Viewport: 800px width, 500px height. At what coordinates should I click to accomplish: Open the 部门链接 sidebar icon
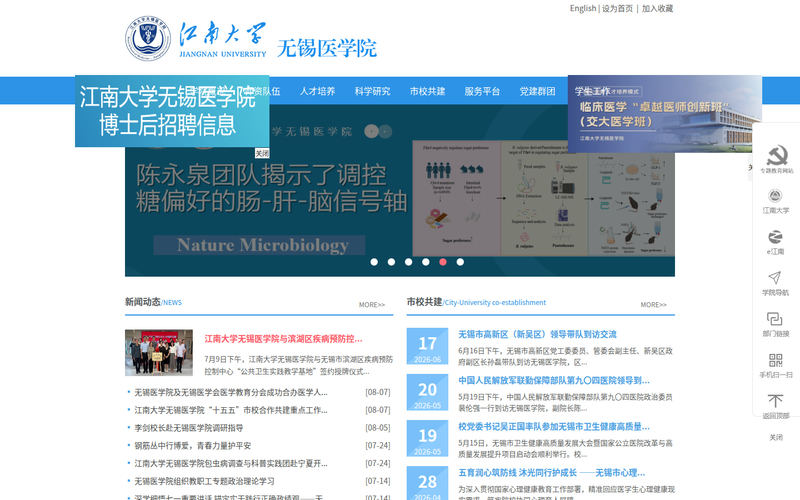click(x=775, y=319)
